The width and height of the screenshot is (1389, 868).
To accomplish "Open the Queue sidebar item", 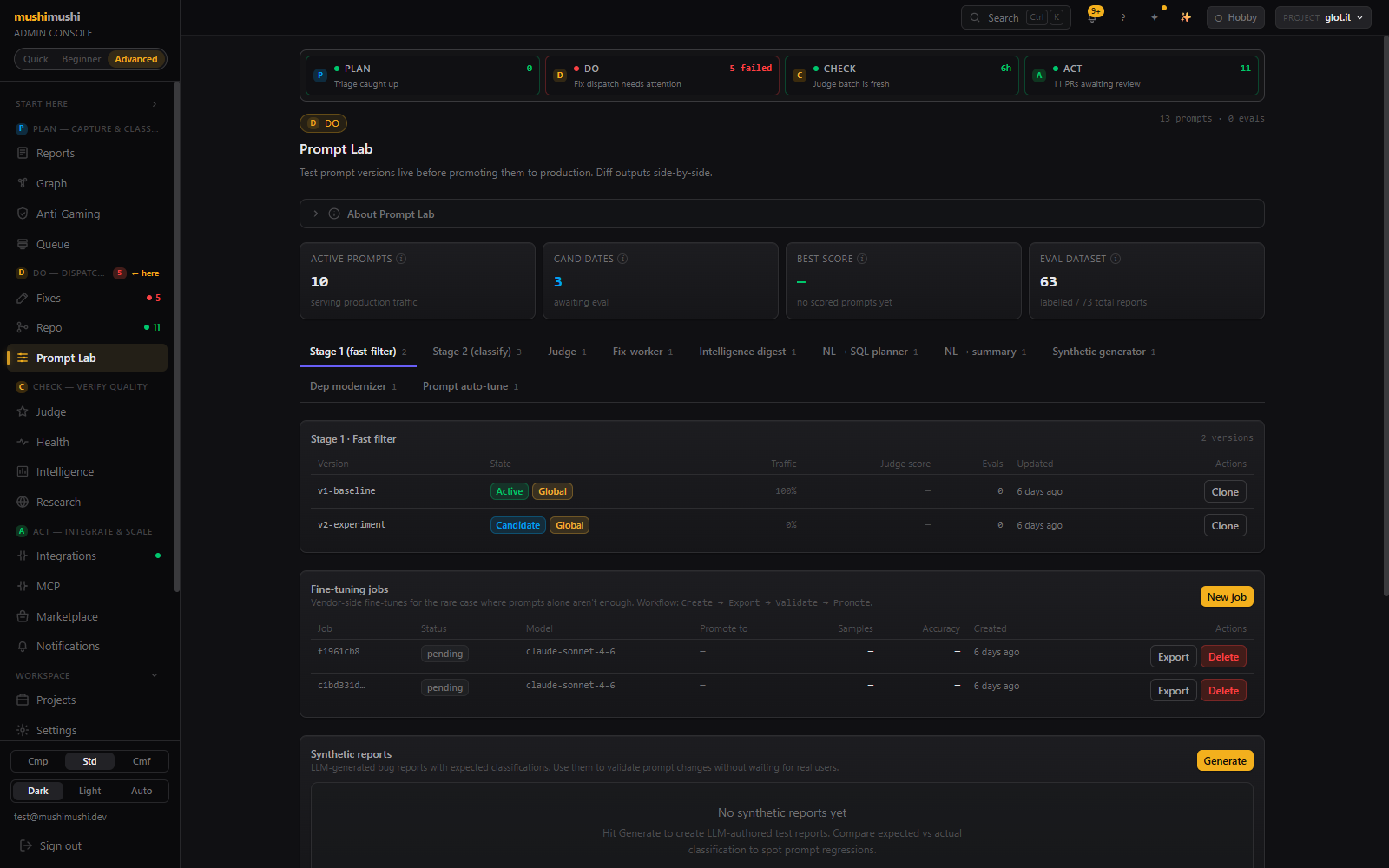I will (x=87, y=245).
